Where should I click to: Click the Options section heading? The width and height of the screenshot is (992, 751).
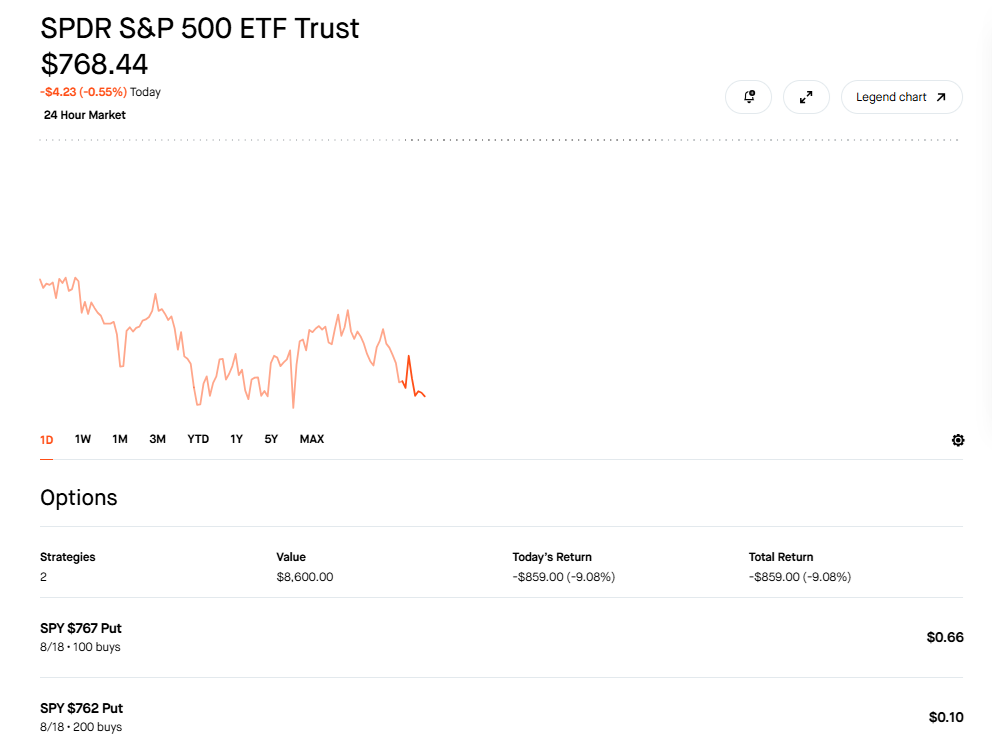(x=78, y=498)
